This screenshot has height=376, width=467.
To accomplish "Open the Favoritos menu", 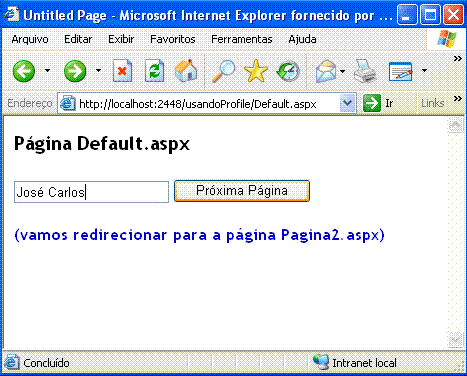I will 173,39.
